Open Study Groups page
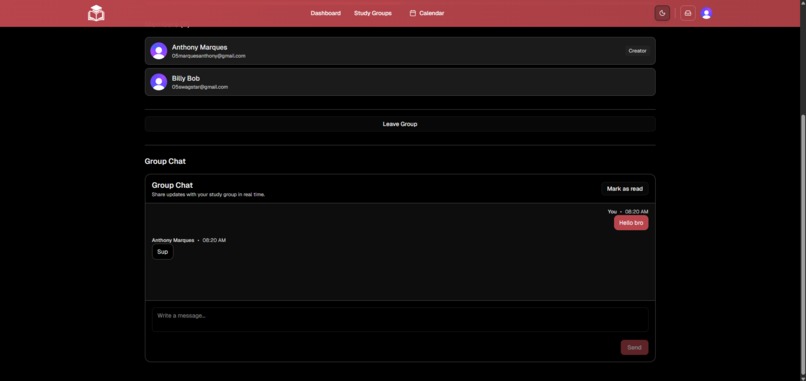The width and height of the screenshot is (806, 381). click(x=373, y=13)
